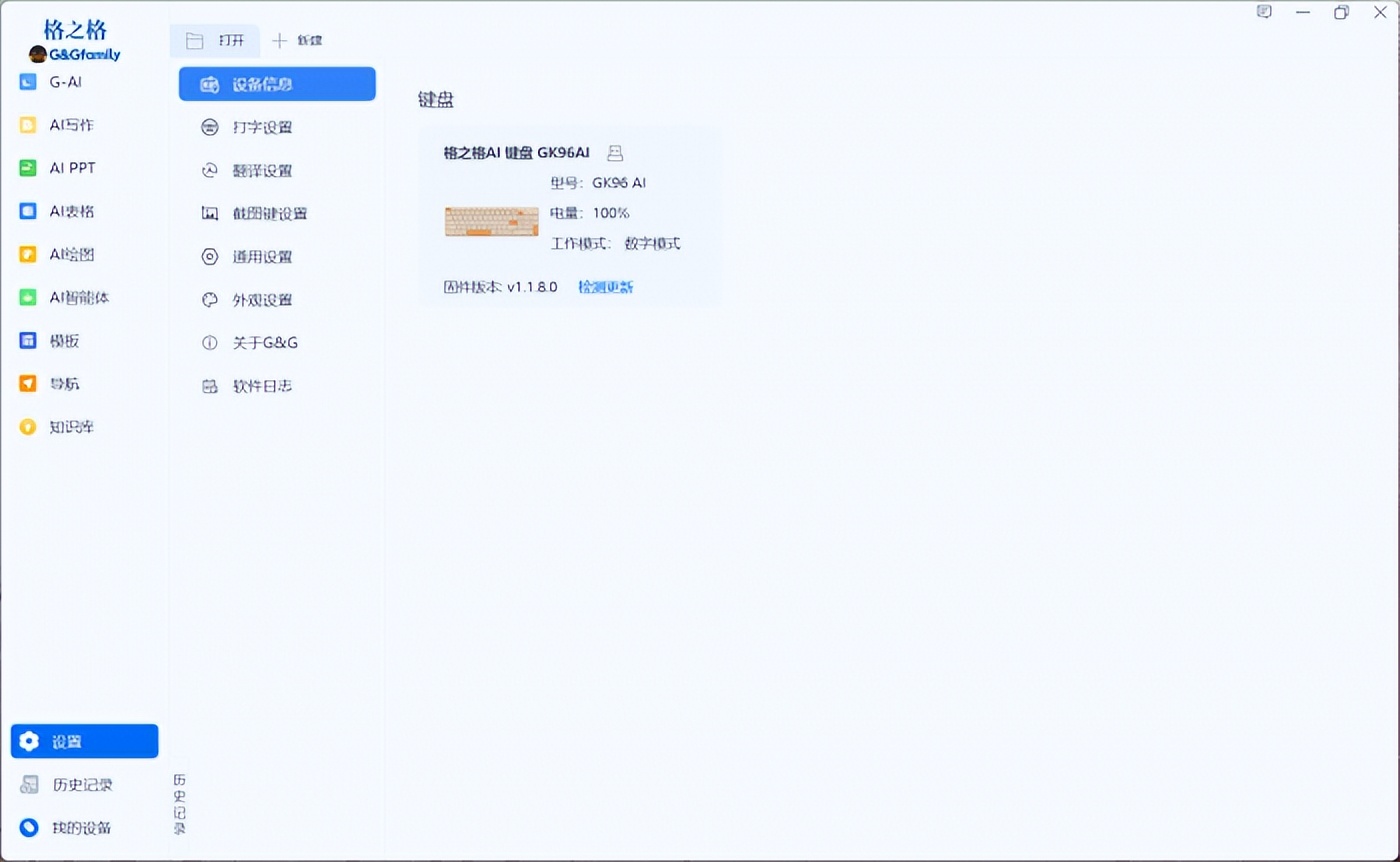Click the 打开 button
The image size is (1400, 862).
pos(215,41)
